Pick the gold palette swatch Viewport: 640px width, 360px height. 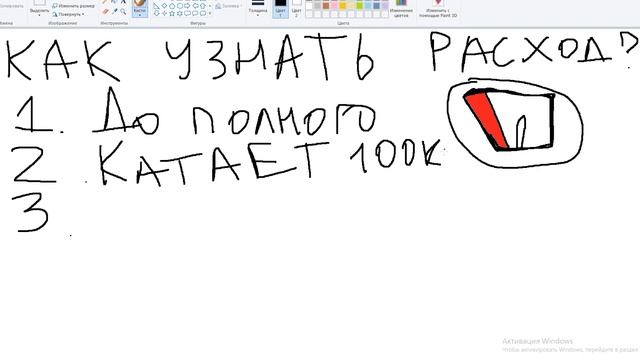coord(342,6)
